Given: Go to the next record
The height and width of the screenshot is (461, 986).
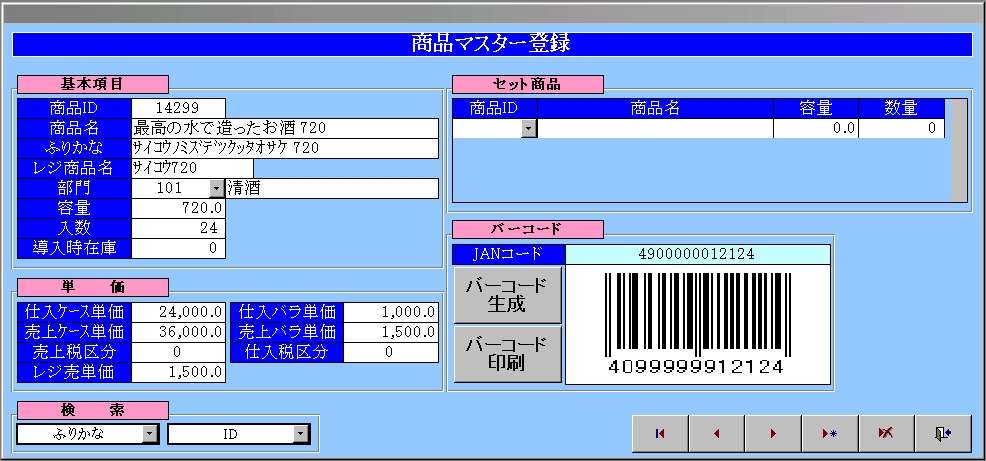Looking at the screenshot, I should [772, 433].
